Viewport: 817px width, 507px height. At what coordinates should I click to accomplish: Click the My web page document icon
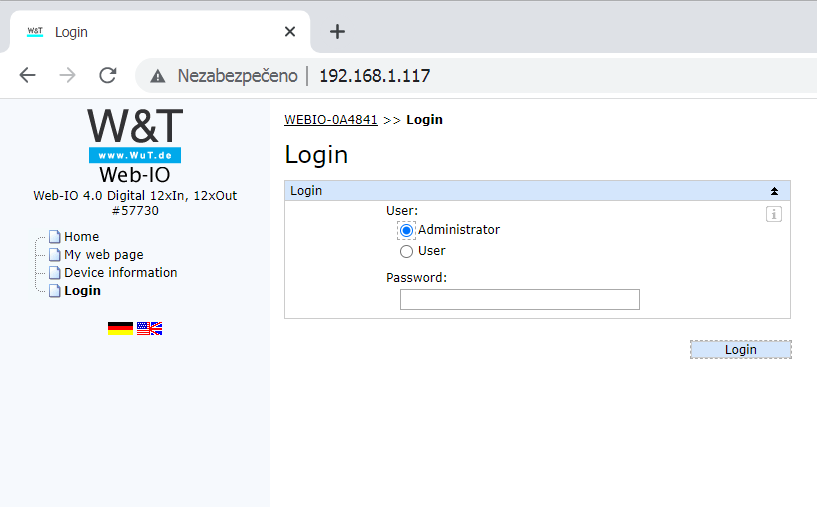[55, 255]
